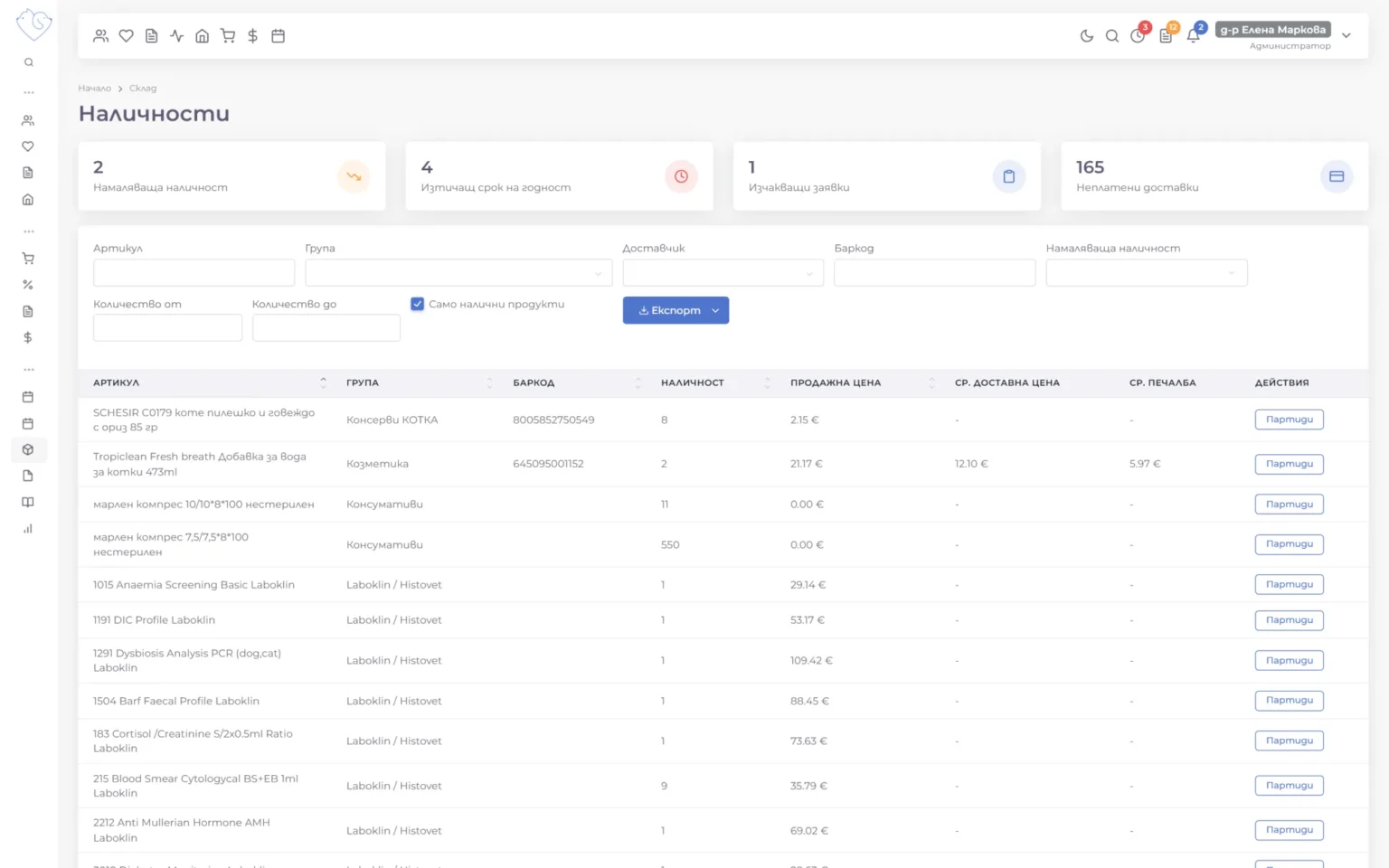Open the Изтичащ срок на годност card
Image resolution: width=1389 pixels, height=868 pixels.
coord(559,176)
